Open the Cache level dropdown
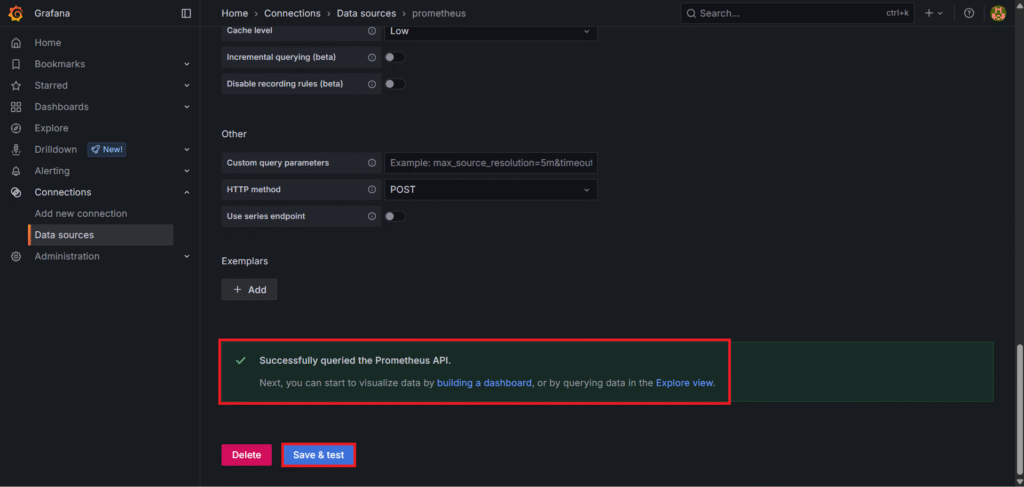Image resolution: width=1024 pixels, height=487 pixels. click(x=490, y=31)
